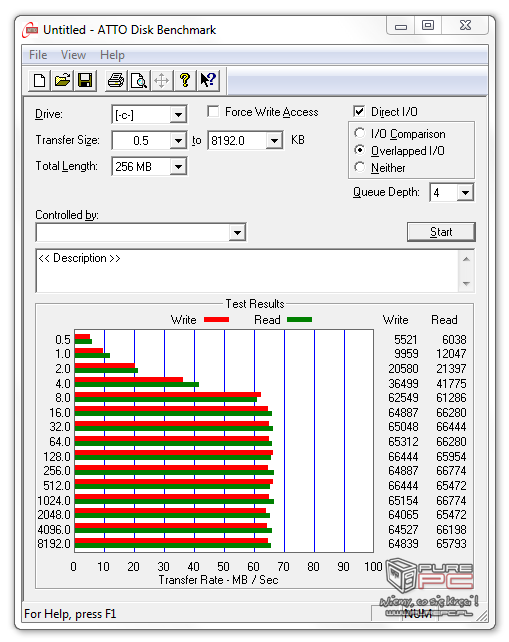Click the Description scrollbar down arrow
This screenshot has width=509, height=642.
466,283
